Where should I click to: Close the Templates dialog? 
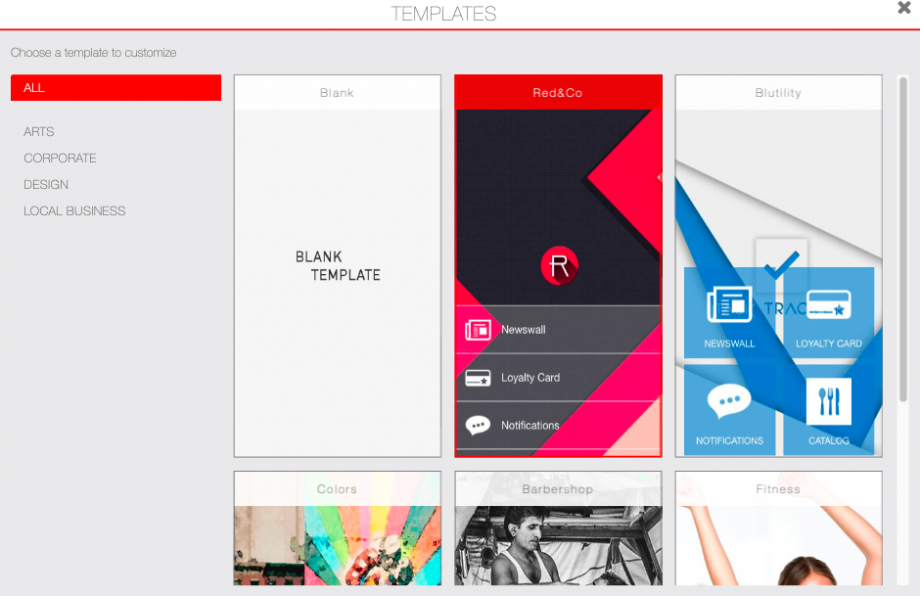(x=904, y=9)
